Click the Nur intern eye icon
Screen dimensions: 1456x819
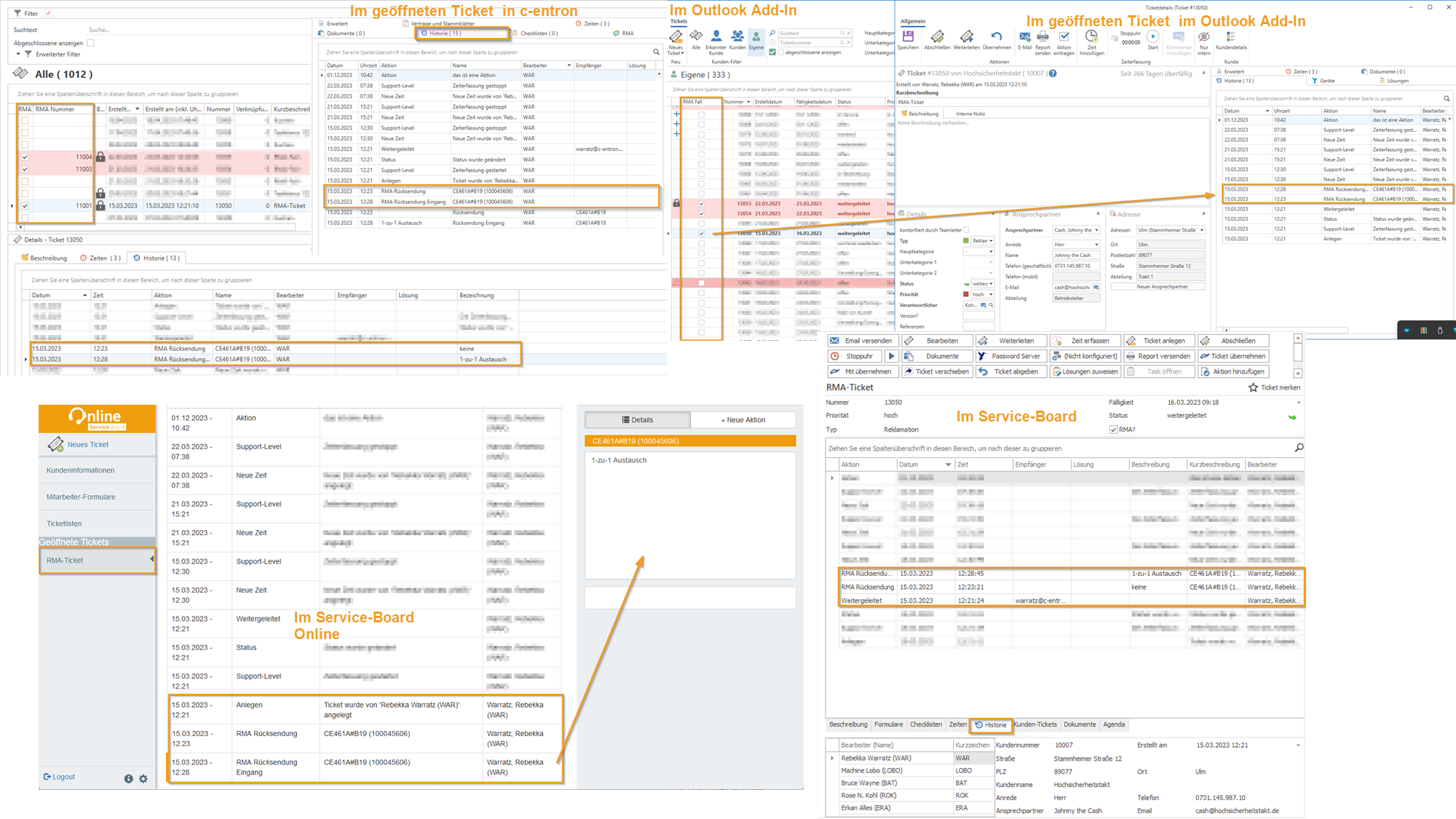(x=1204, y=36)
